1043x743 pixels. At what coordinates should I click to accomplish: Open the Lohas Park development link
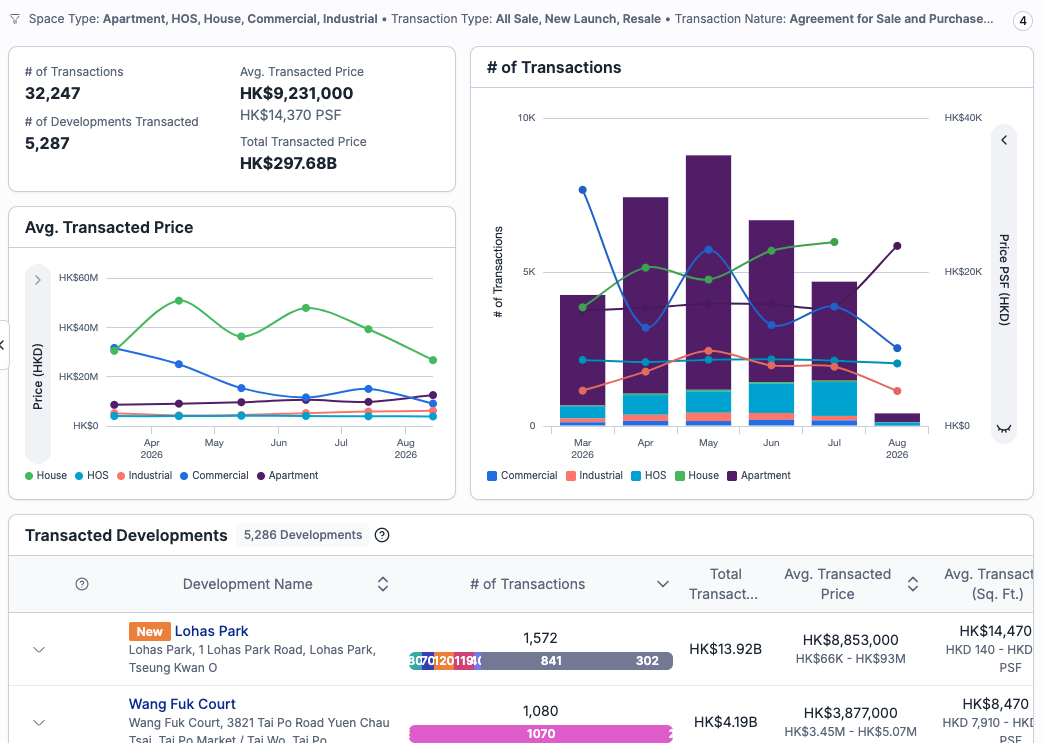(212, 631)
